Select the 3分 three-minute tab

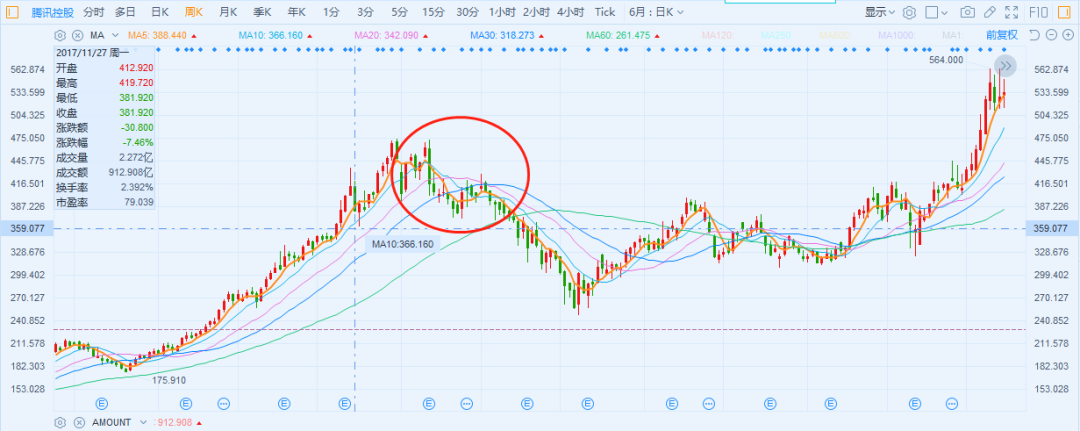[x=365, y=12]
